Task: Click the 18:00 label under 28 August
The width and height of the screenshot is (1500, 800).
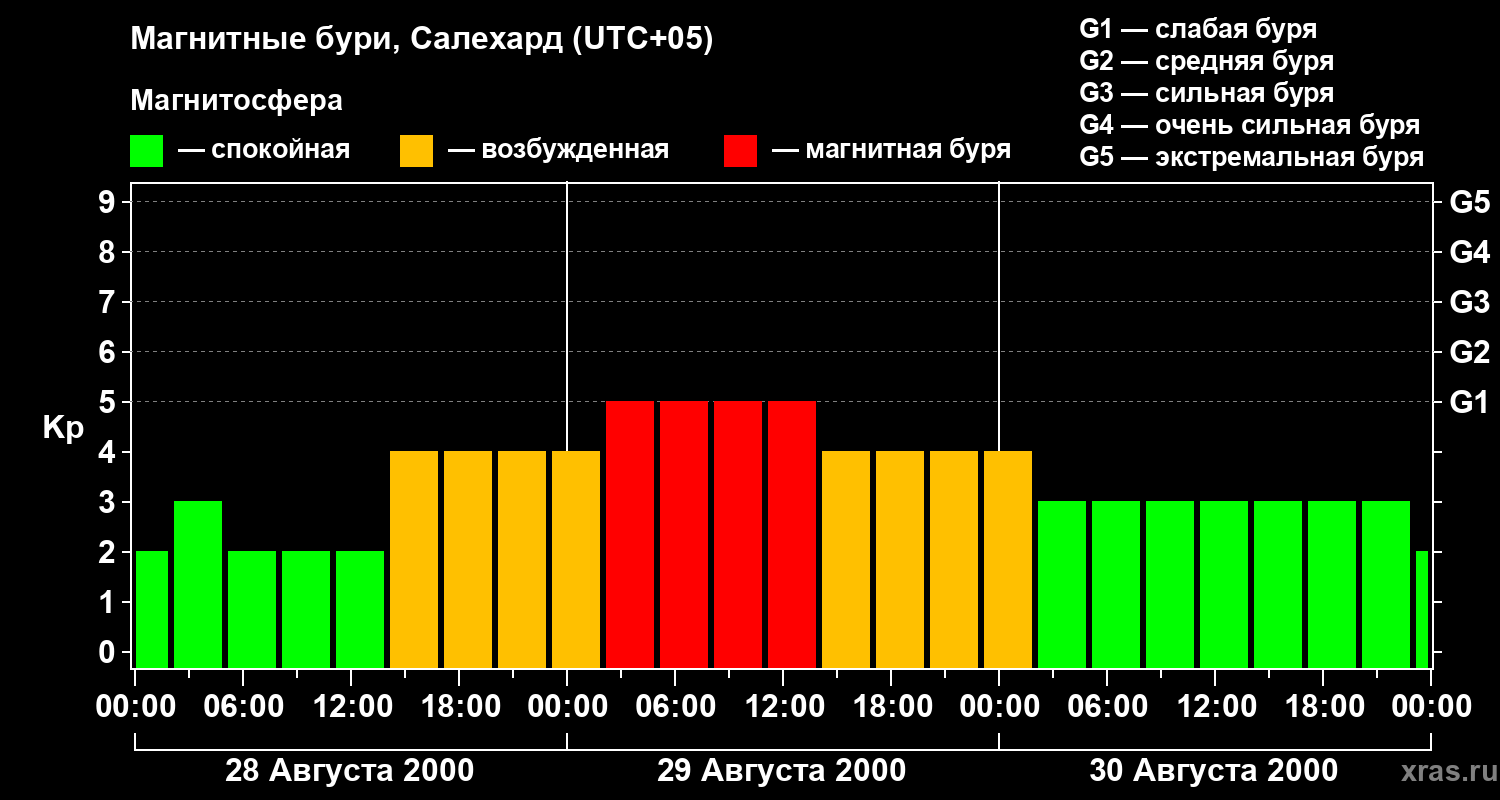Action: 459,706
